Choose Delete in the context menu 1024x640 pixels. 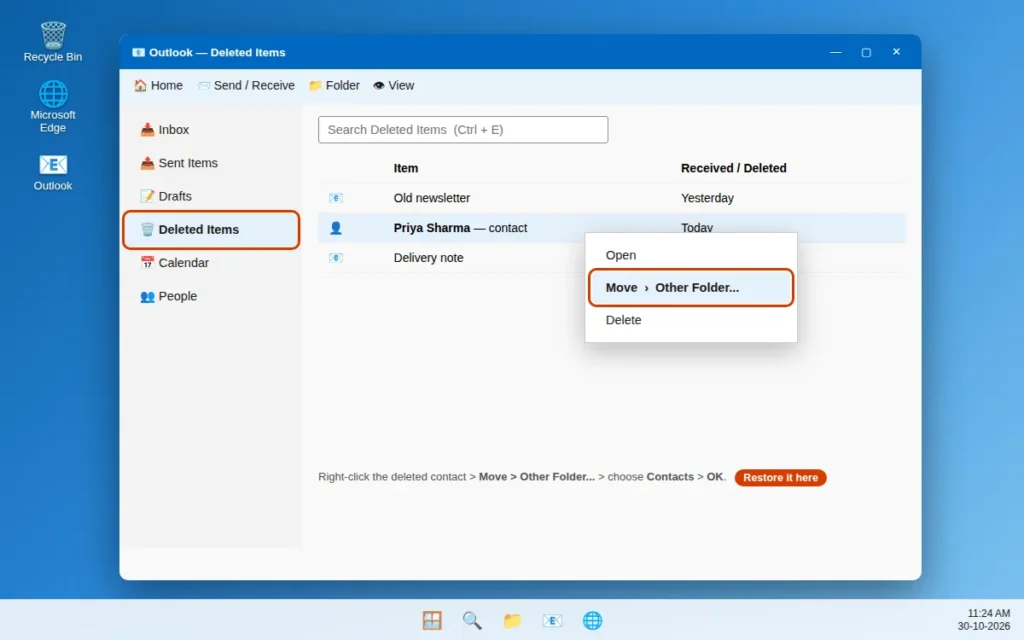coord(691,320)
